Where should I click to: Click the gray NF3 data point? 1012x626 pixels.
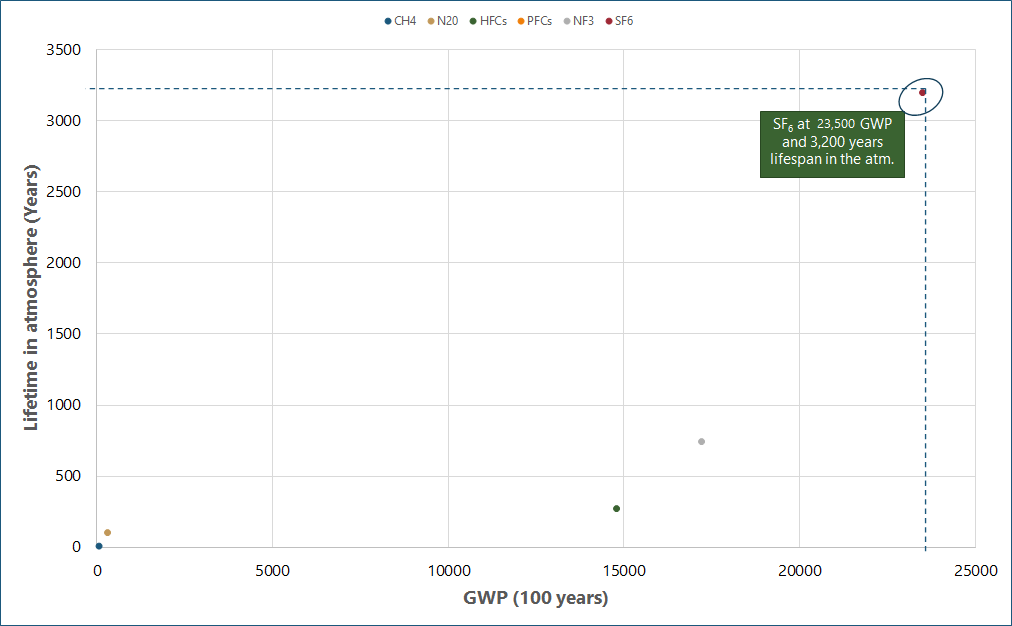coord(701,441)
